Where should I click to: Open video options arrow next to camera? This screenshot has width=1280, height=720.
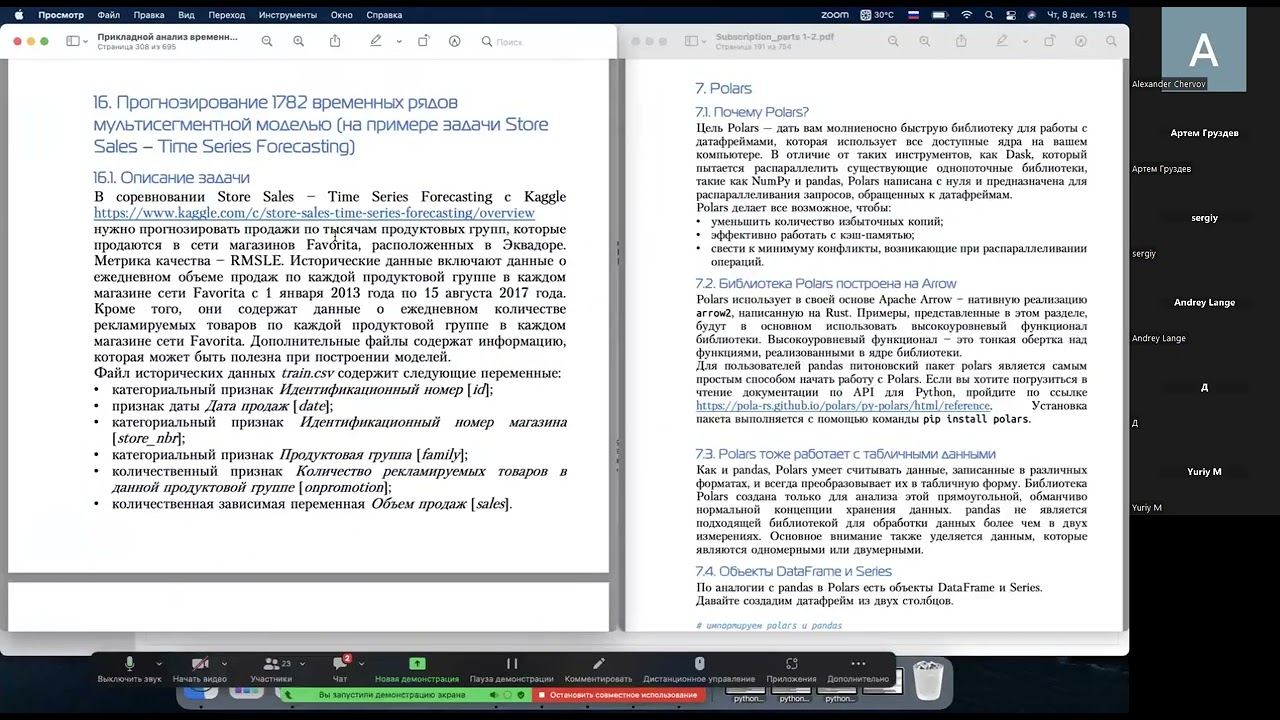point(224,663)
